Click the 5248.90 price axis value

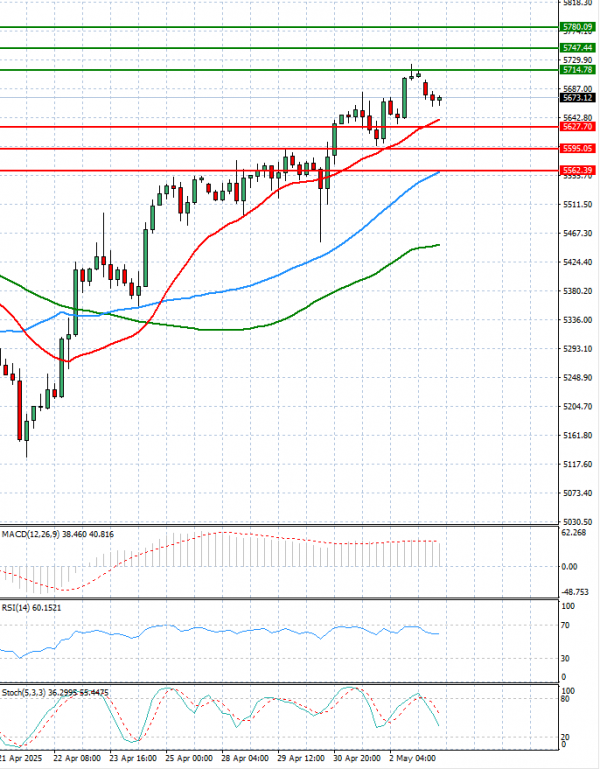point(577,378)
